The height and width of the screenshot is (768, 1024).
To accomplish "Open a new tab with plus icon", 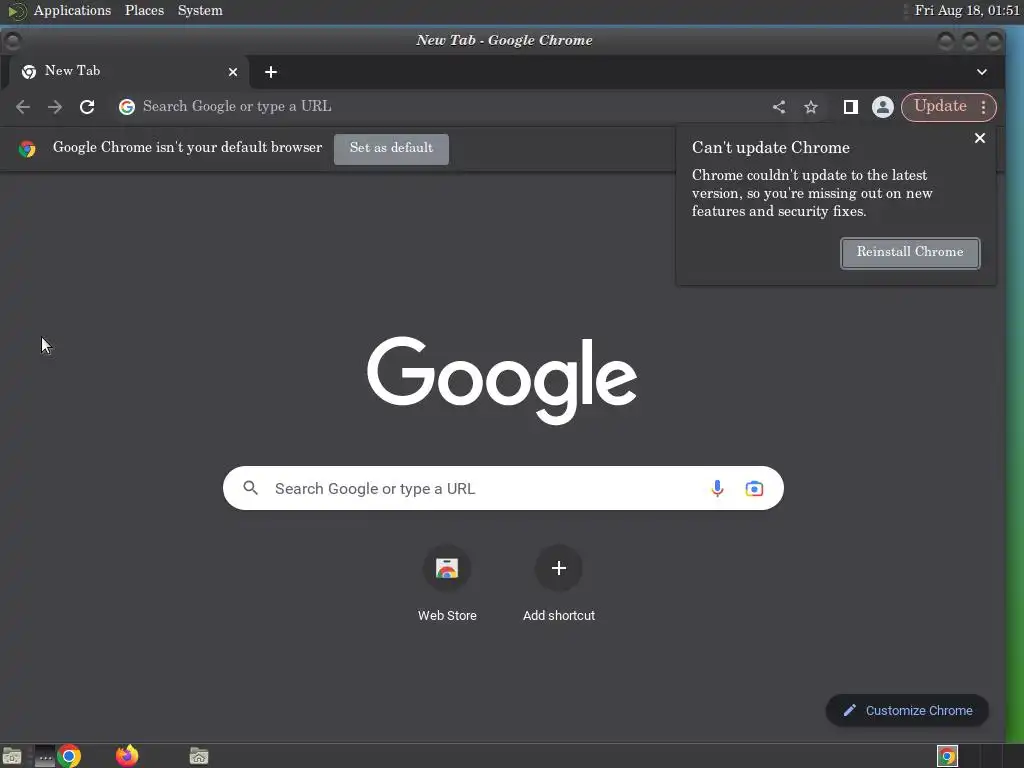I will (271, 72).
